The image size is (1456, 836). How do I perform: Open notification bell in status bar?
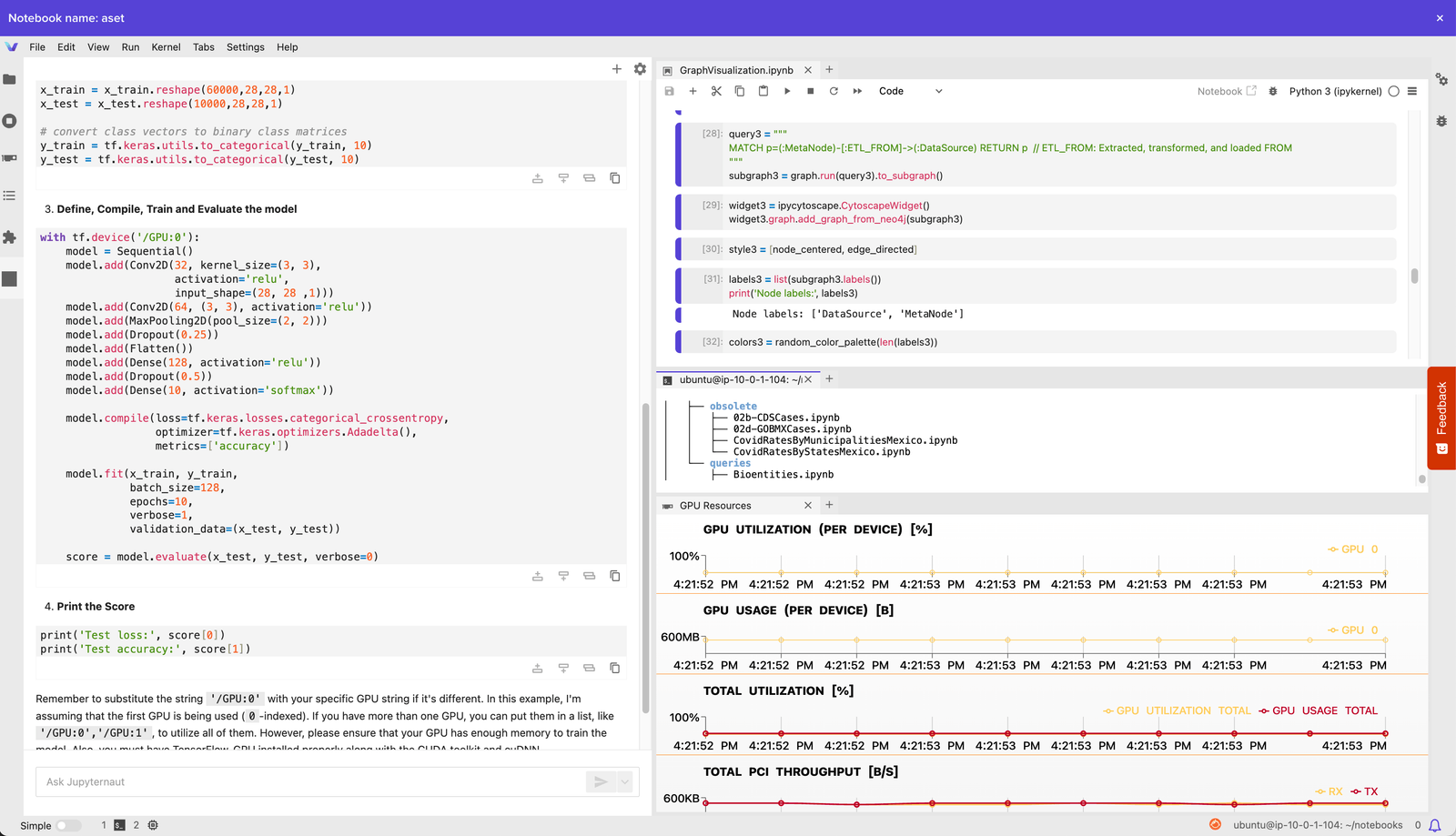(x=1435, y=826)
